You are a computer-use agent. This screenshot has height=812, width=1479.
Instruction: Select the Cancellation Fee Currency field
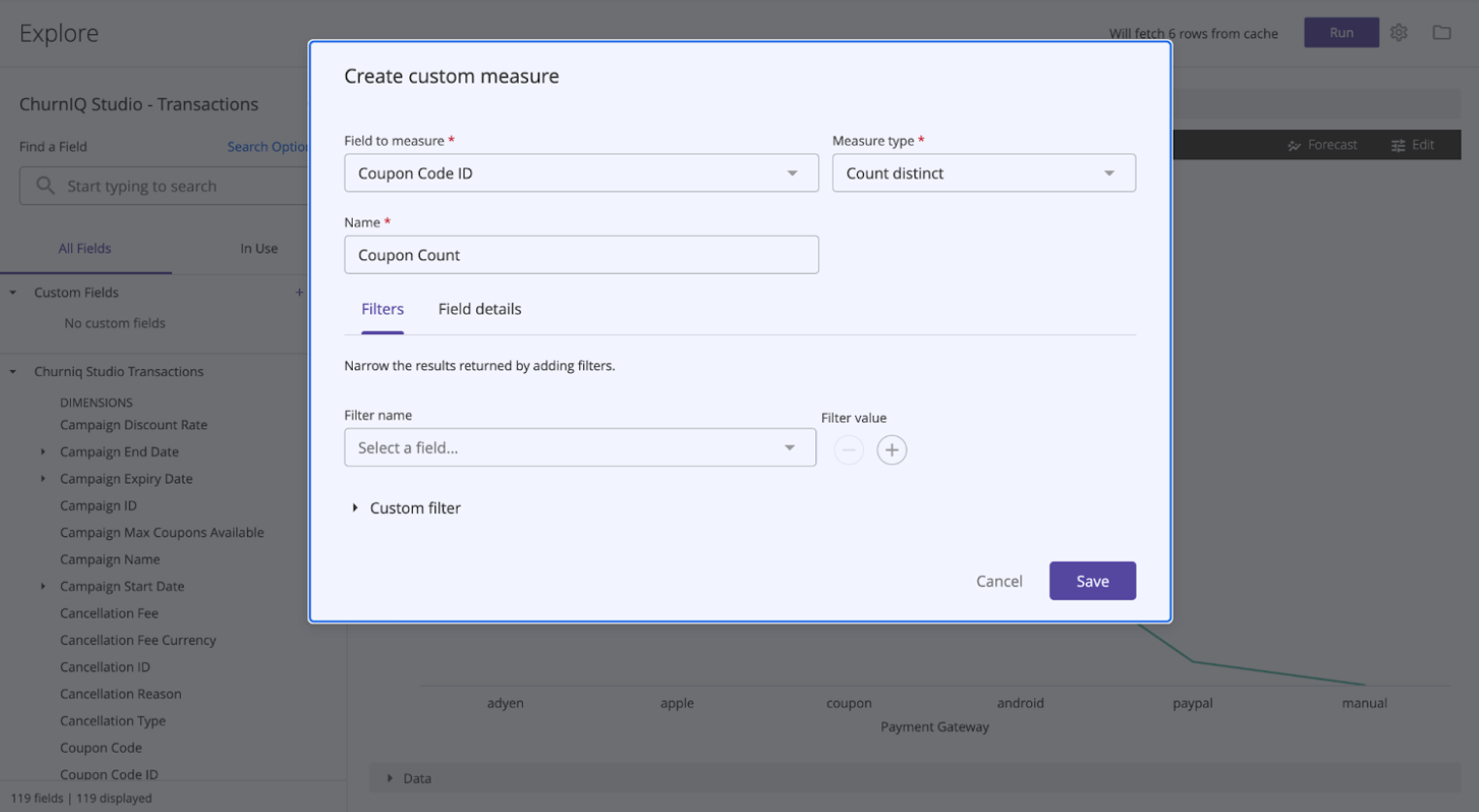pos(138,641)
